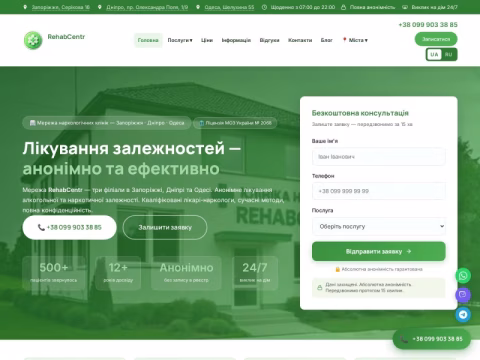The width and height of the screenshot is (480, 360).
Task: Click the Телефон input field
Action: point(379,191)
